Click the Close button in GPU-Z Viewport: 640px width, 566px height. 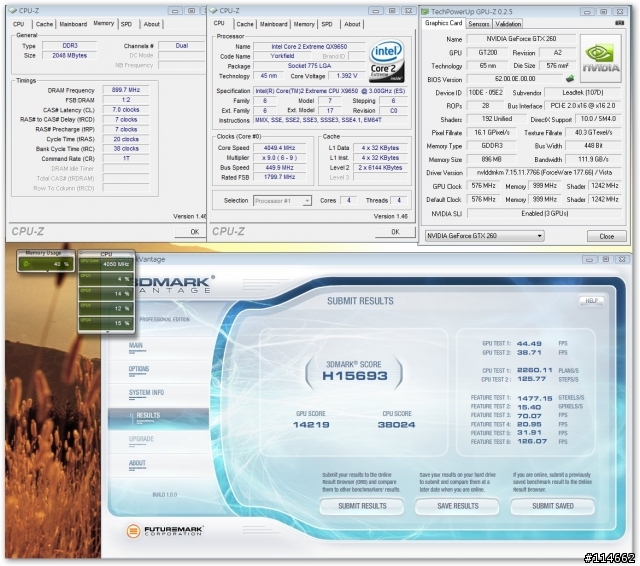[x=606, y=236]
